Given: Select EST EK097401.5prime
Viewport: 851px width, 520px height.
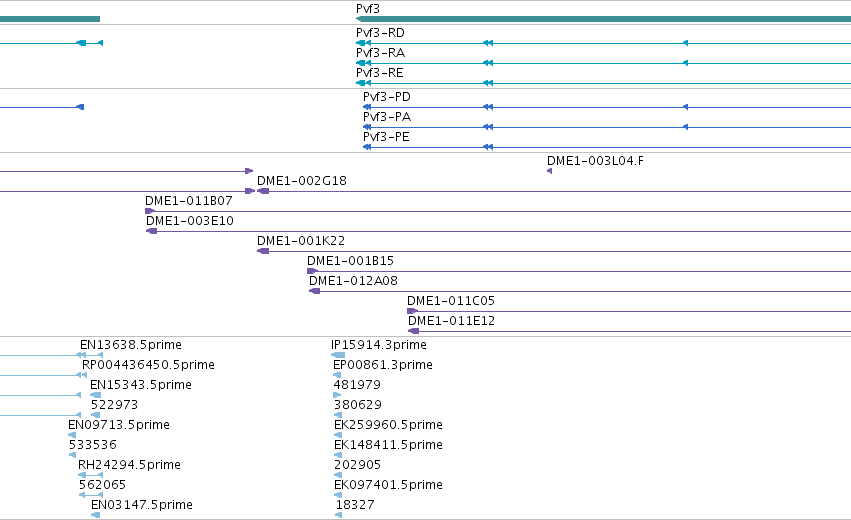Looking at the screenshot, I should pyautogui.click(x=388, y=485).
